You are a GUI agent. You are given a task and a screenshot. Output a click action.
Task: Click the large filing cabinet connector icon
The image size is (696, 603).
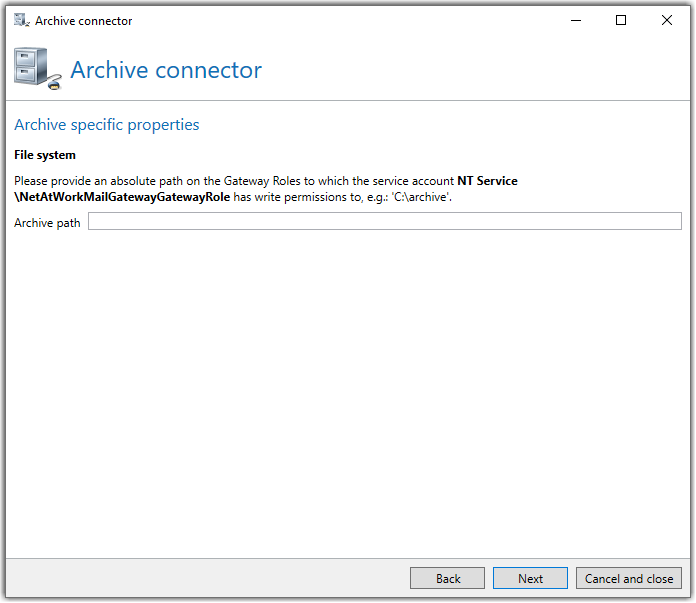(x=37, y=69)
